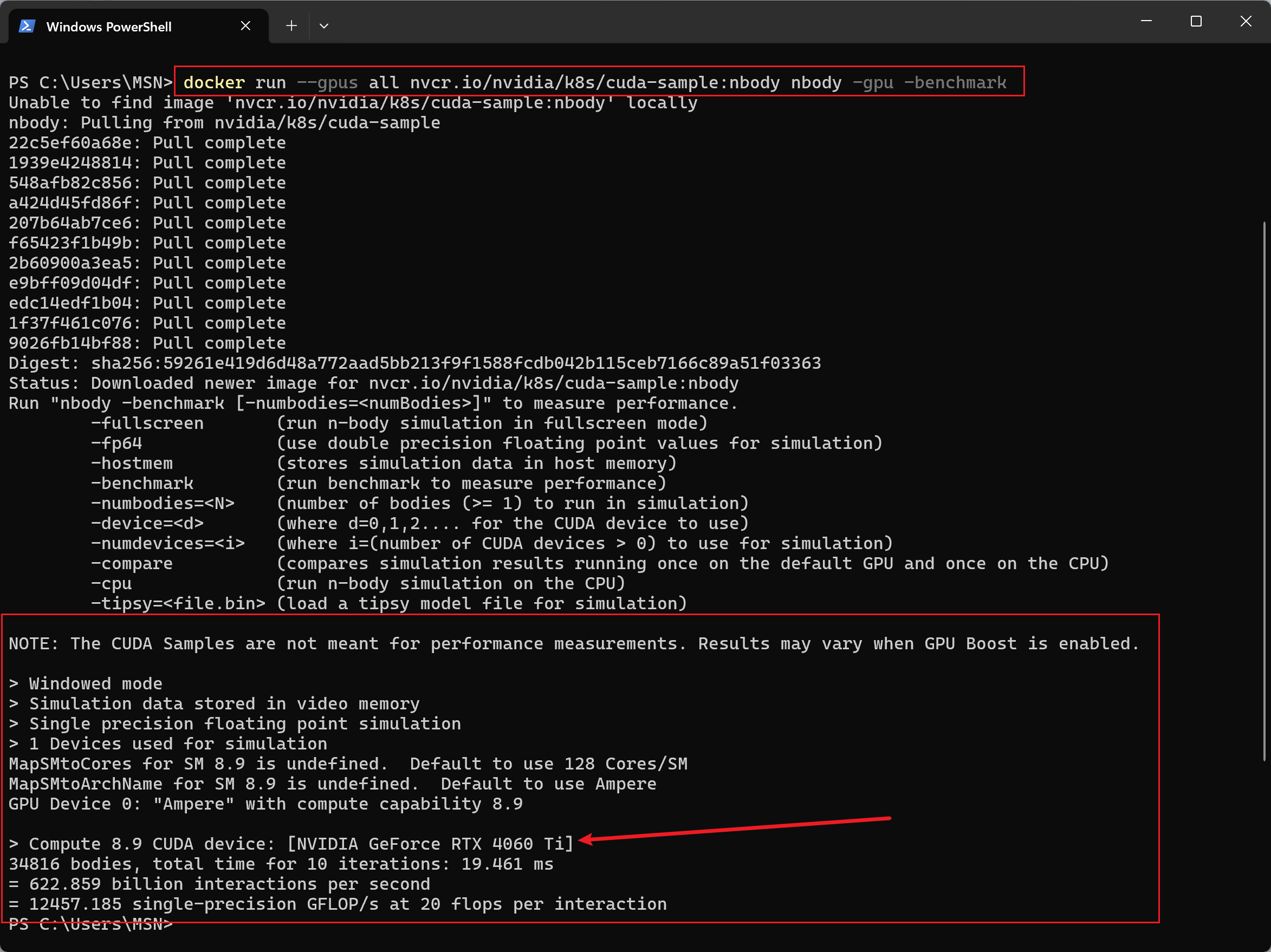The width and height of the screenshot is (1271, 952).
Task: Click '22c5ef60a68e: Pull complete' line
Action: pos(147,142)
